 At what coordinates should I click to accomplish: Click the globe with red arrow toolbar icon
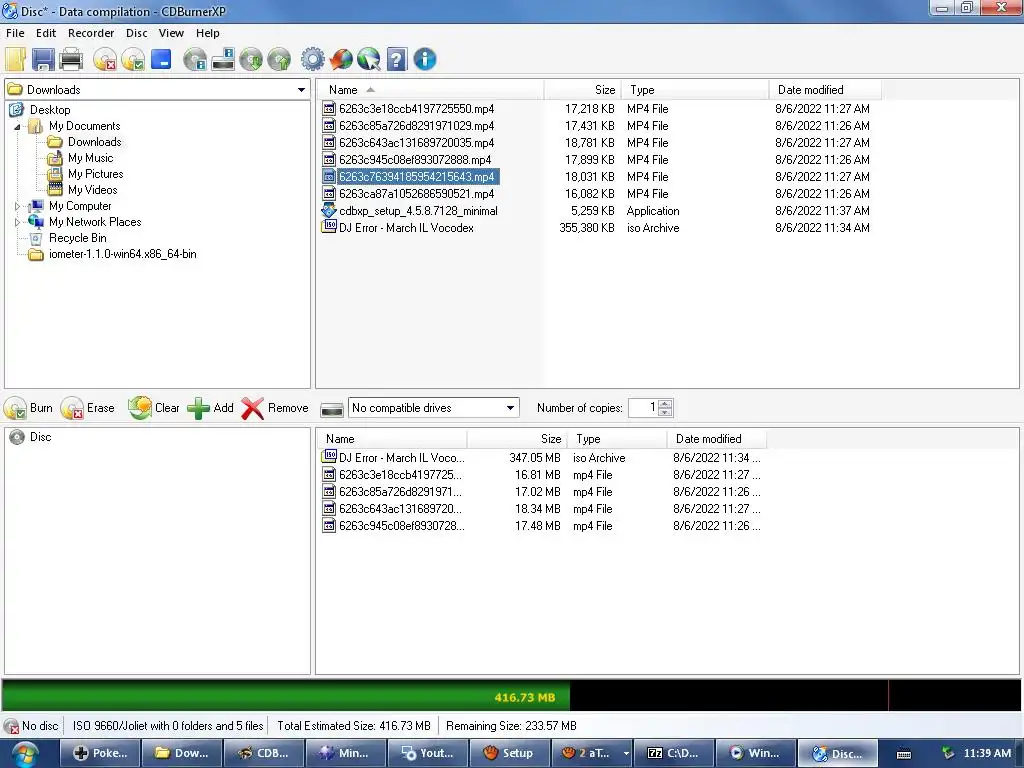click(x=341, y=59)
